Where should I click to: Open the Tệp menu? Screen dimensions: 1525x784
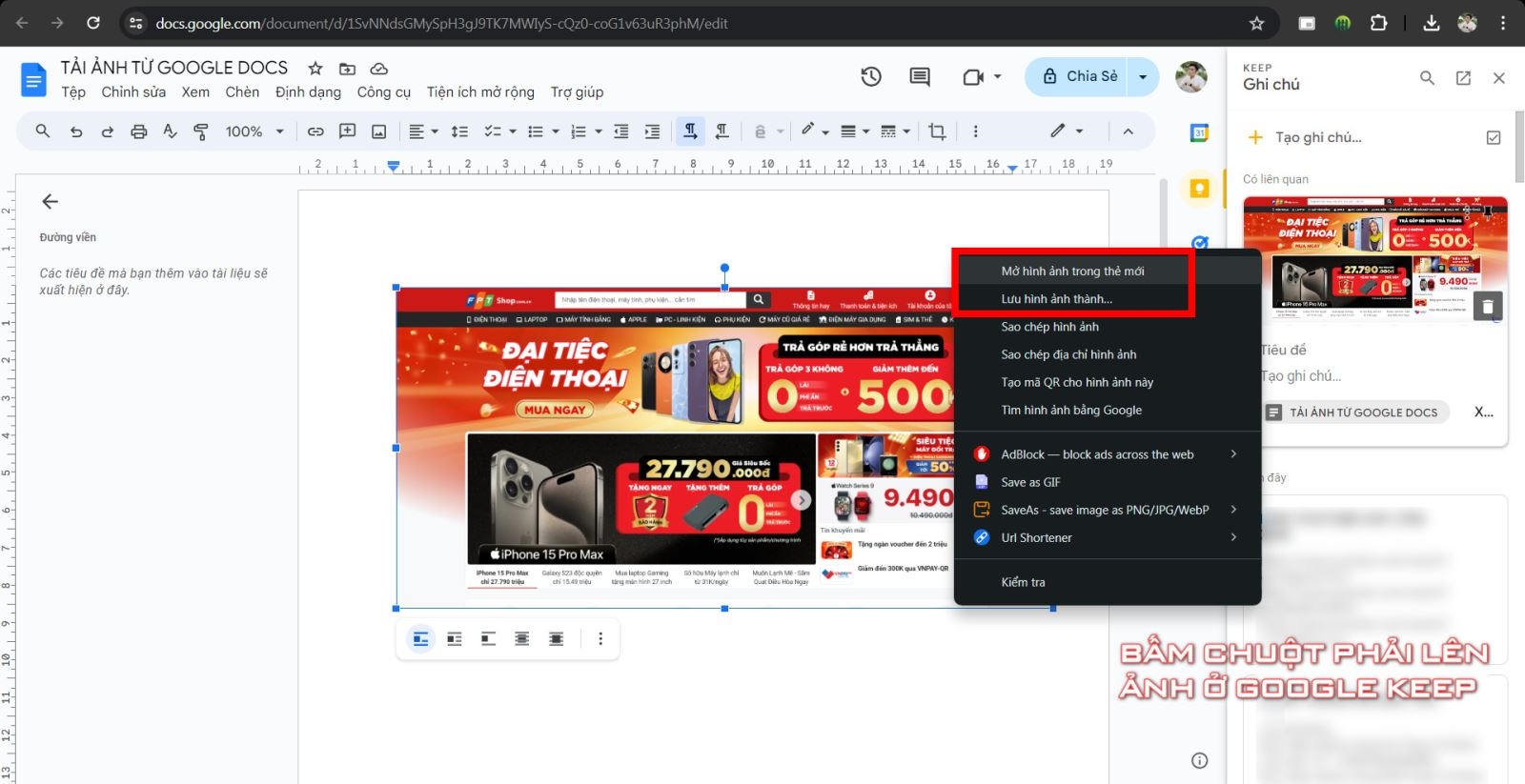pyautogui.click(x=73, y=92)
